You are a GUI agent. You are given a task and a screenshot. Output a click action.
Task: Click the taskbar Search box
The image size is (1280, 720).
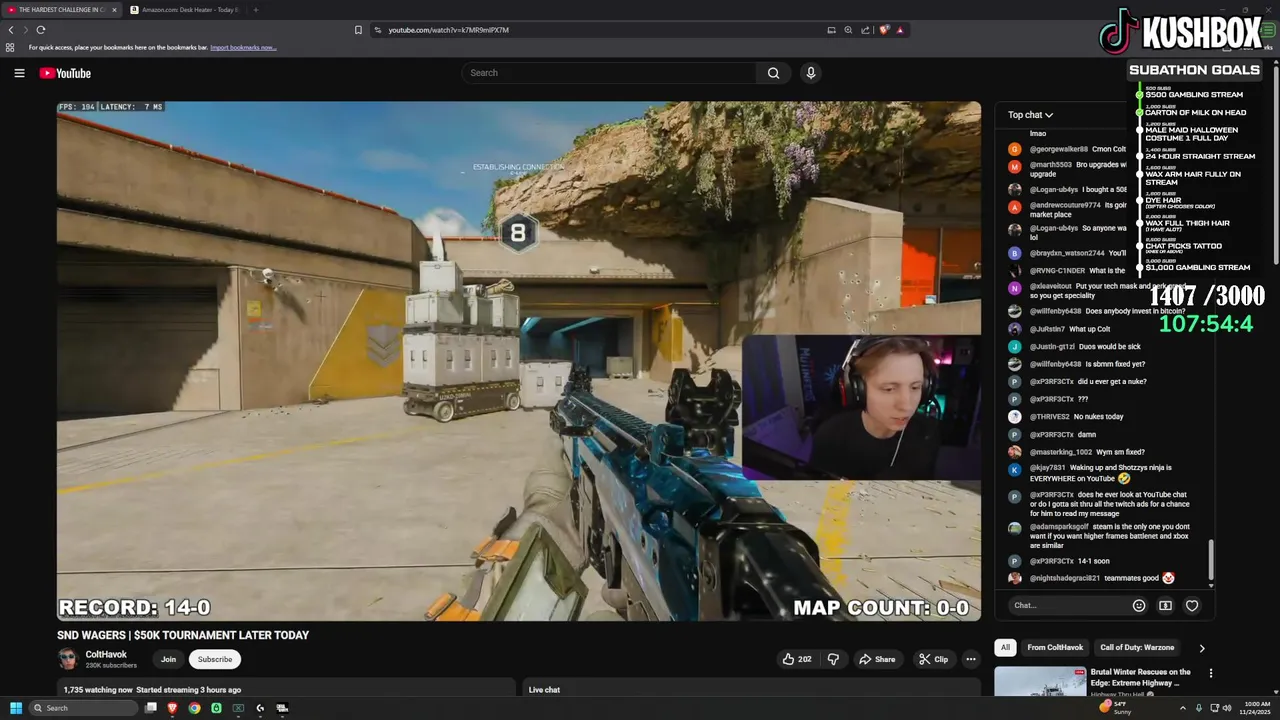[82, 708]
